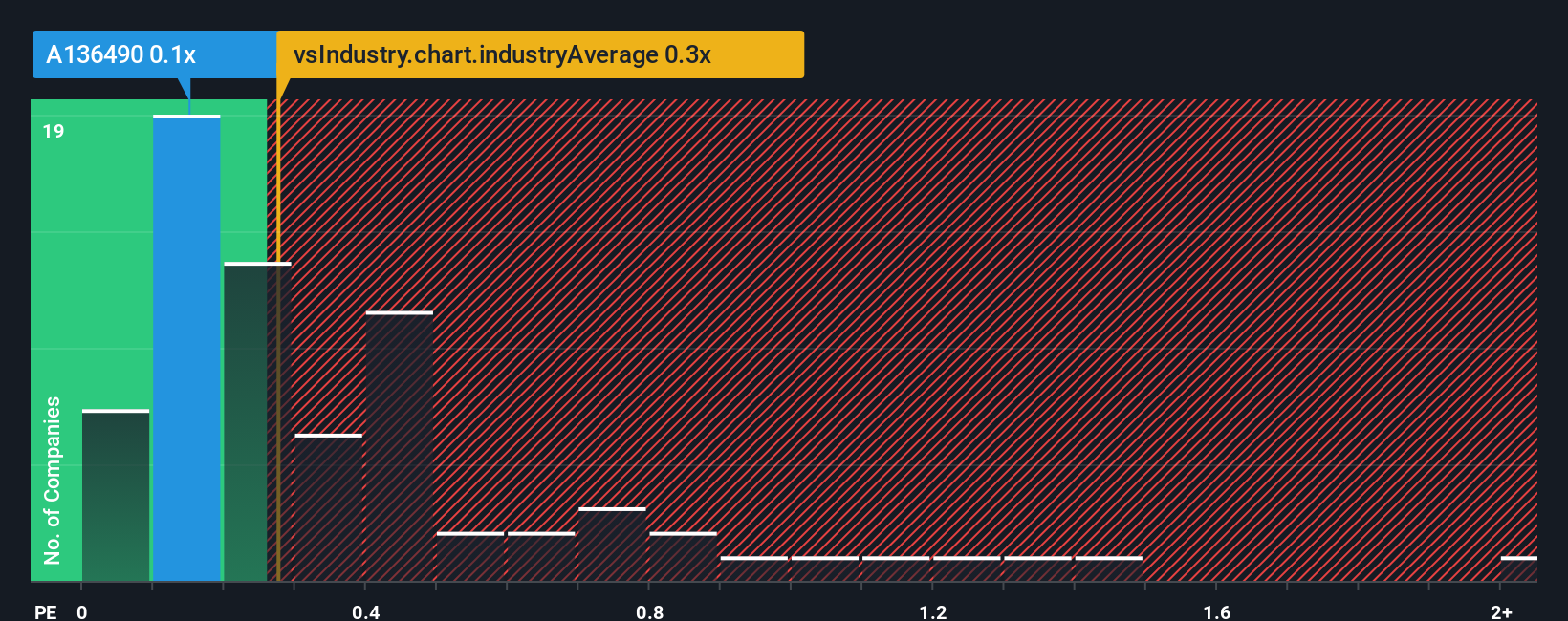Click the '1.6' x-axis tick label

pyautogui.click(x=1217, y=612)
